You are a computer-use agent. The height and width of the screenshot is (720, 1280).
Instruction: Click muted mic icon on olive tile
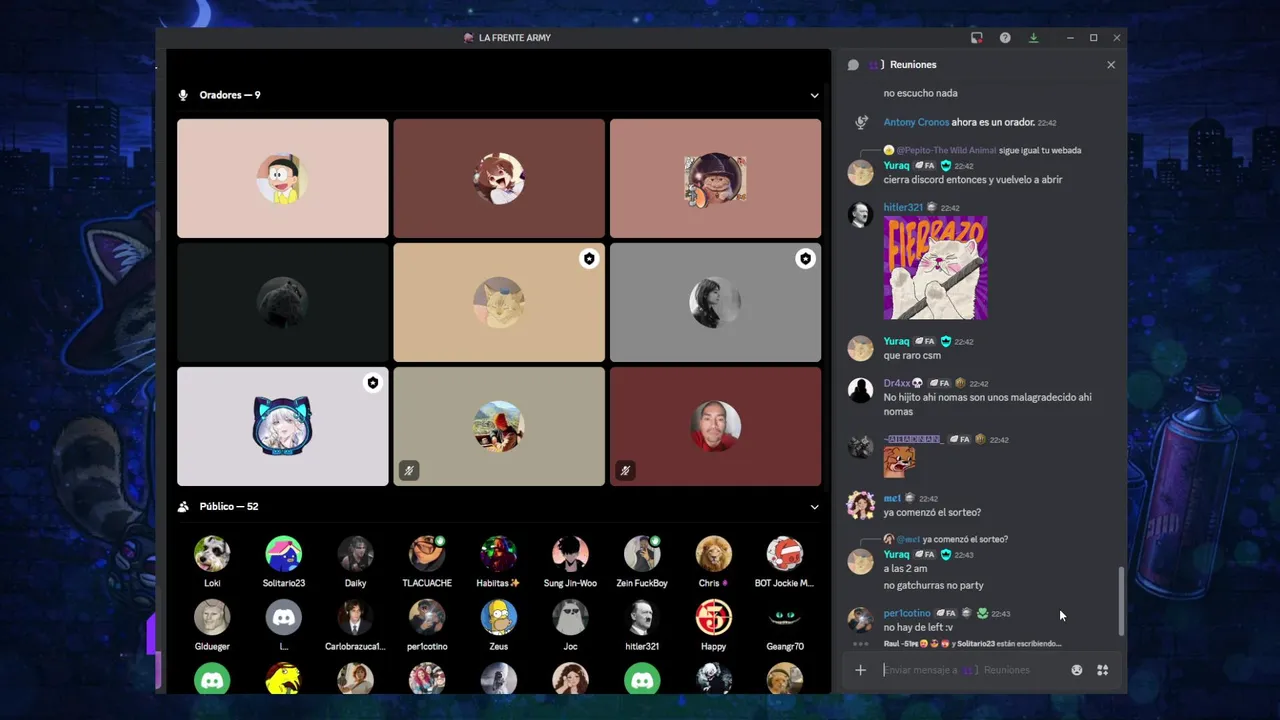(x=409, y=470)
